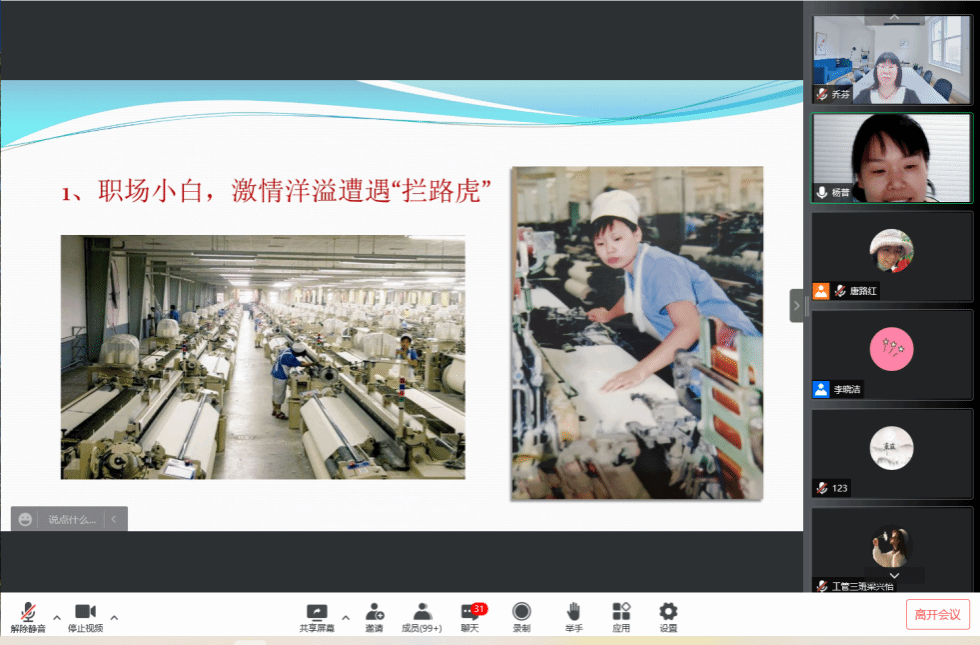980x645 pixels.
Task: Click the 共享屏幕 share screen icon
Action: 317,613
